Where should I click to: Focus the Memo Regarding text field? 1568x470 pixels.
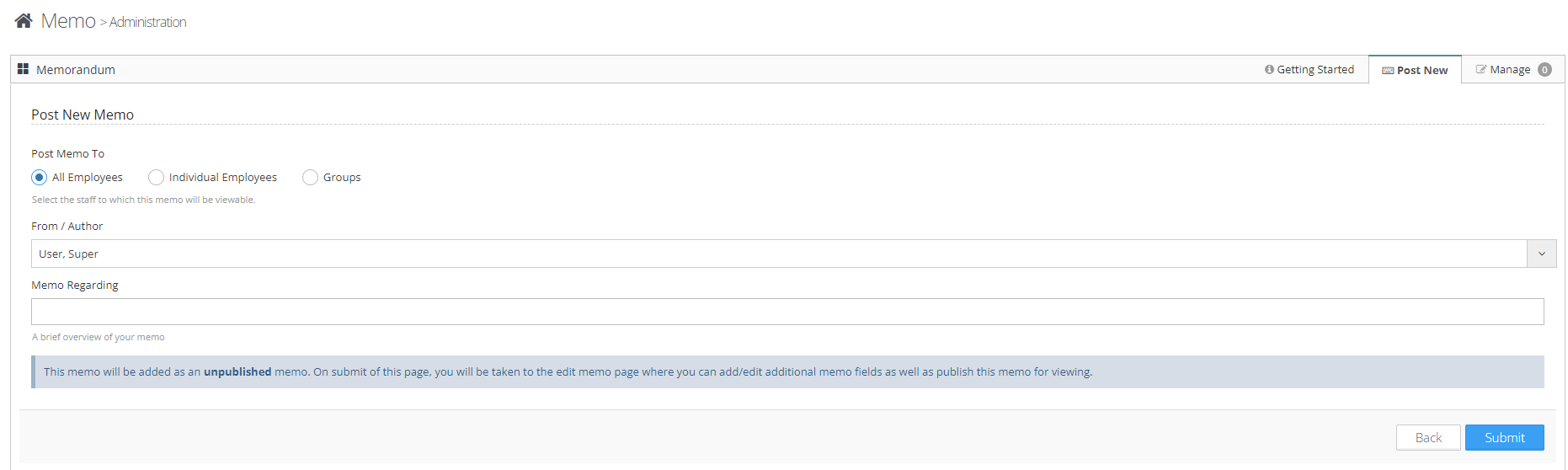[x=787, y=312]
